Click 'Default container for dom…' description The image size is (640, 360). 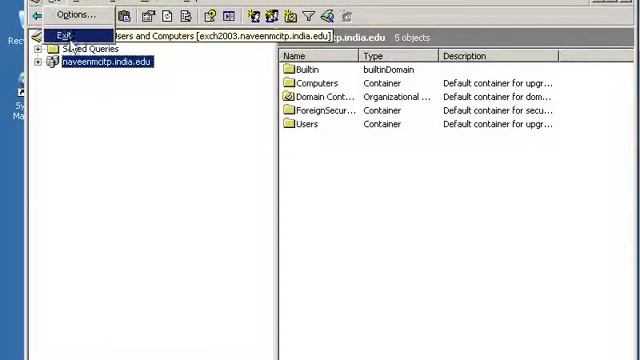coord(497,97)
